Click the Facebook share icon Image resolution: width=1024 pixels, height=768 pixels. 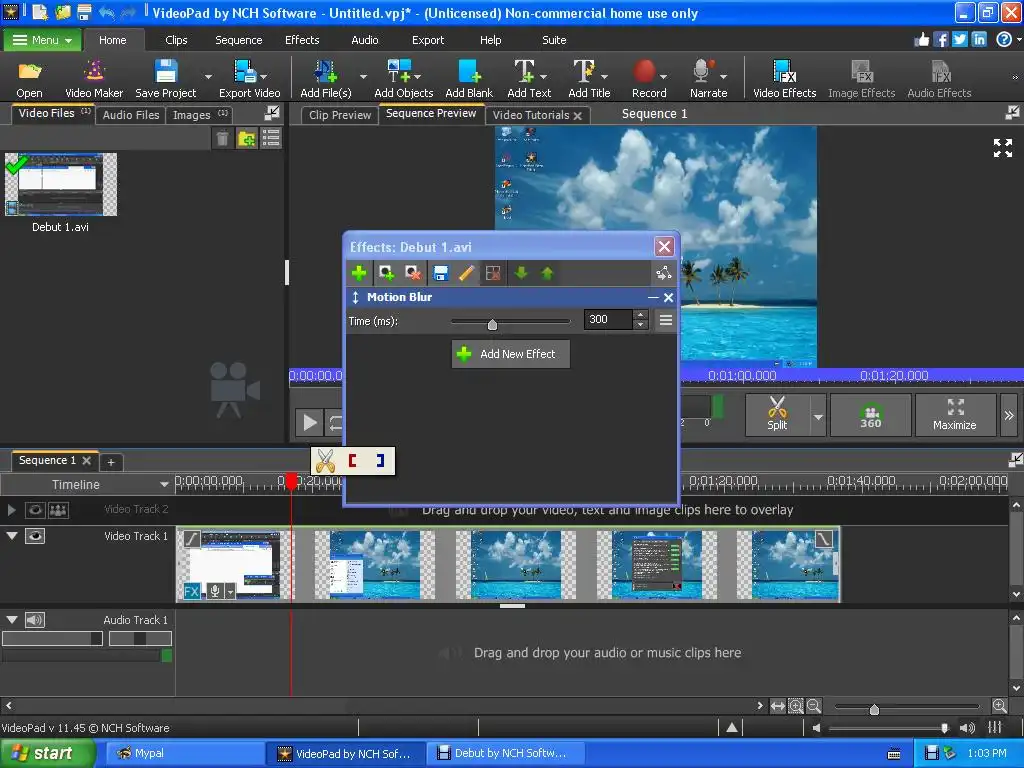click(940, 39)
